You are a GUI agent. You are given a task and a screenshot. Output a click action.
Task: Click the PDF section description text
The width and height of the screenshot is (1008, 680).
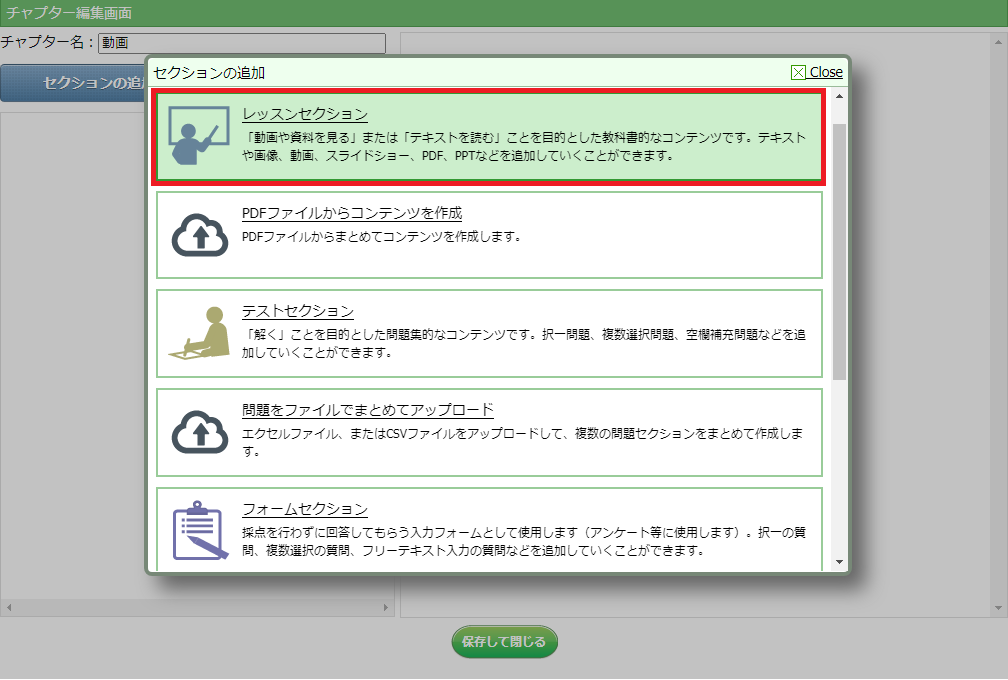click(x=382, y=237)
